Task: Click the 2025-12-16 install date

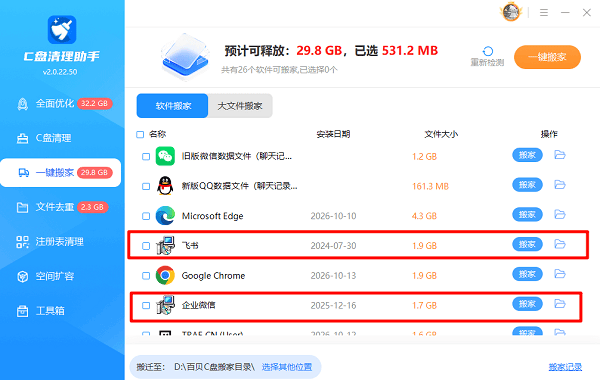Action: click(x=333, y=305)
